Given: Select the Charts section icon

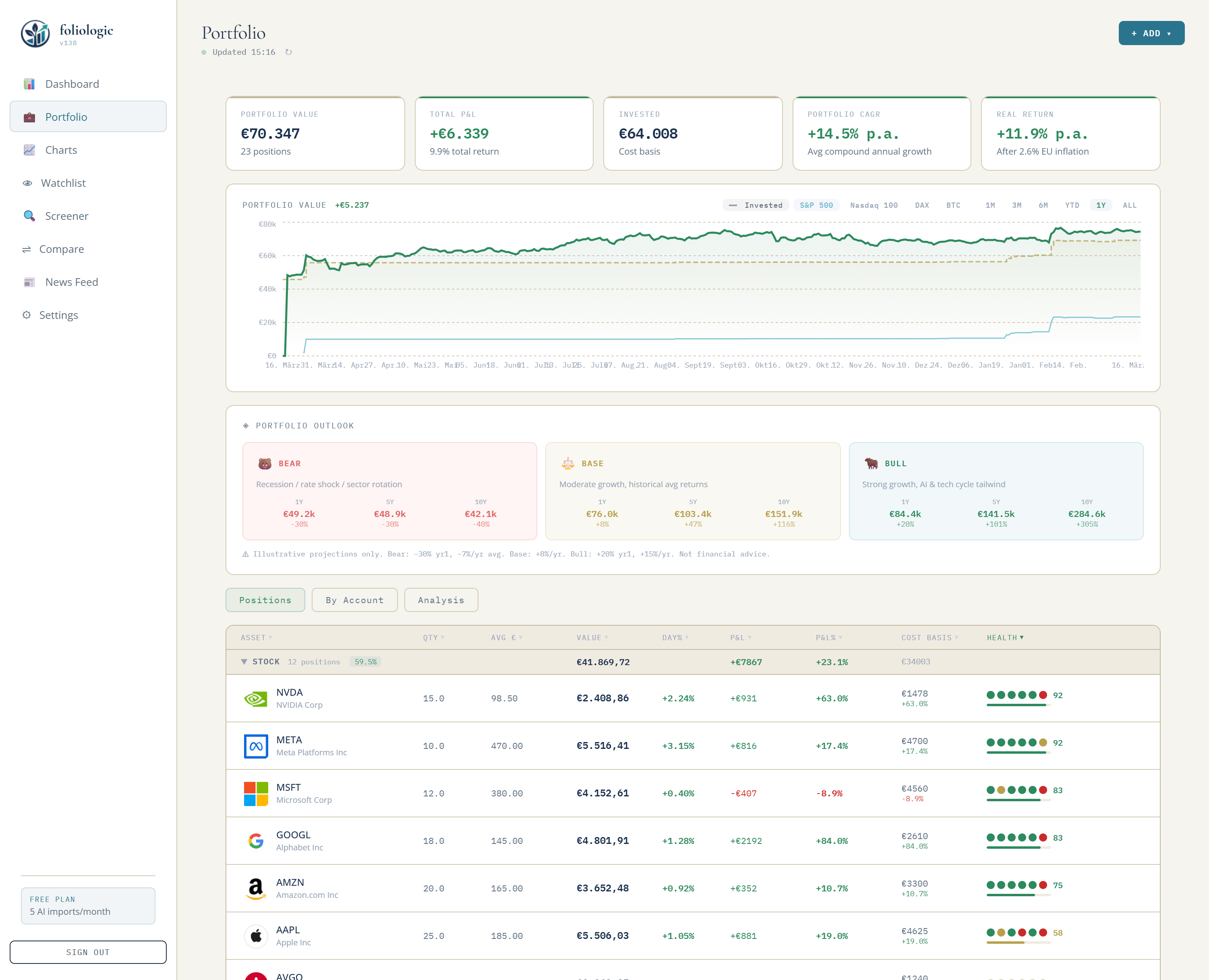Looking at the screenshot, I should pyautogui.click(x=29, y=150).
